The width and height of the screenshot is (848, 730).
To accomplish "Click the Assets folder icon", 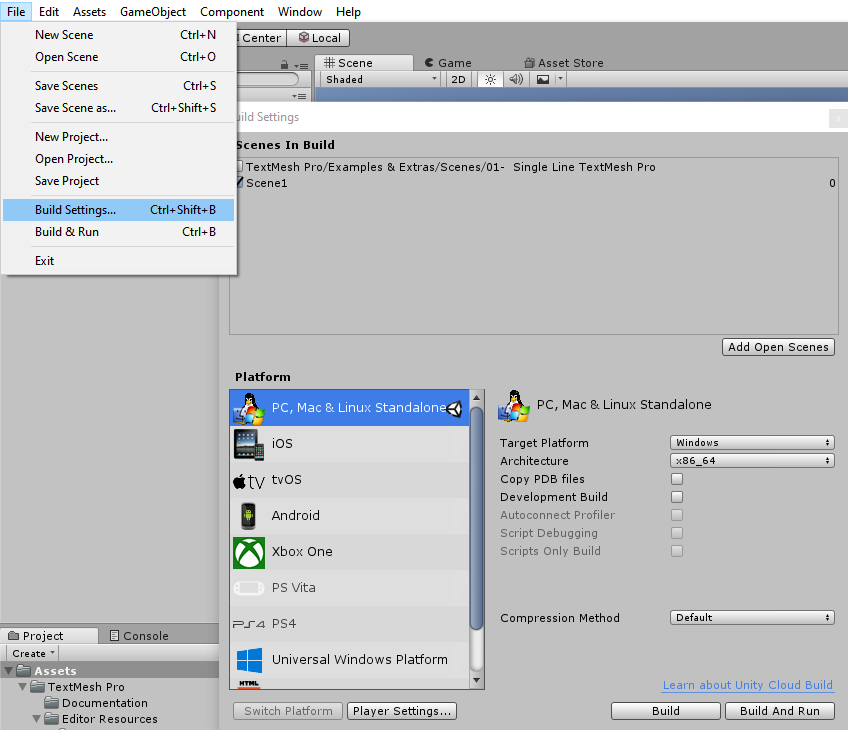I will pos(23,671).
